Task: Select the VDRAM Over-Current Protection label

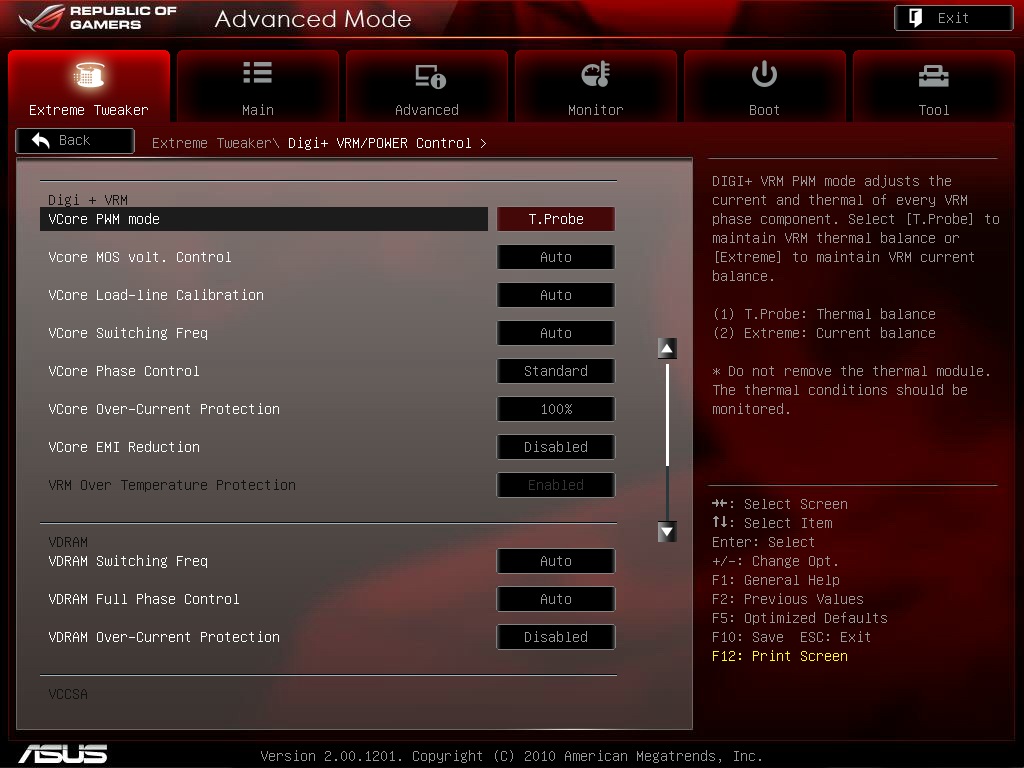Action: pyautogui.click(x=164, y=637)
